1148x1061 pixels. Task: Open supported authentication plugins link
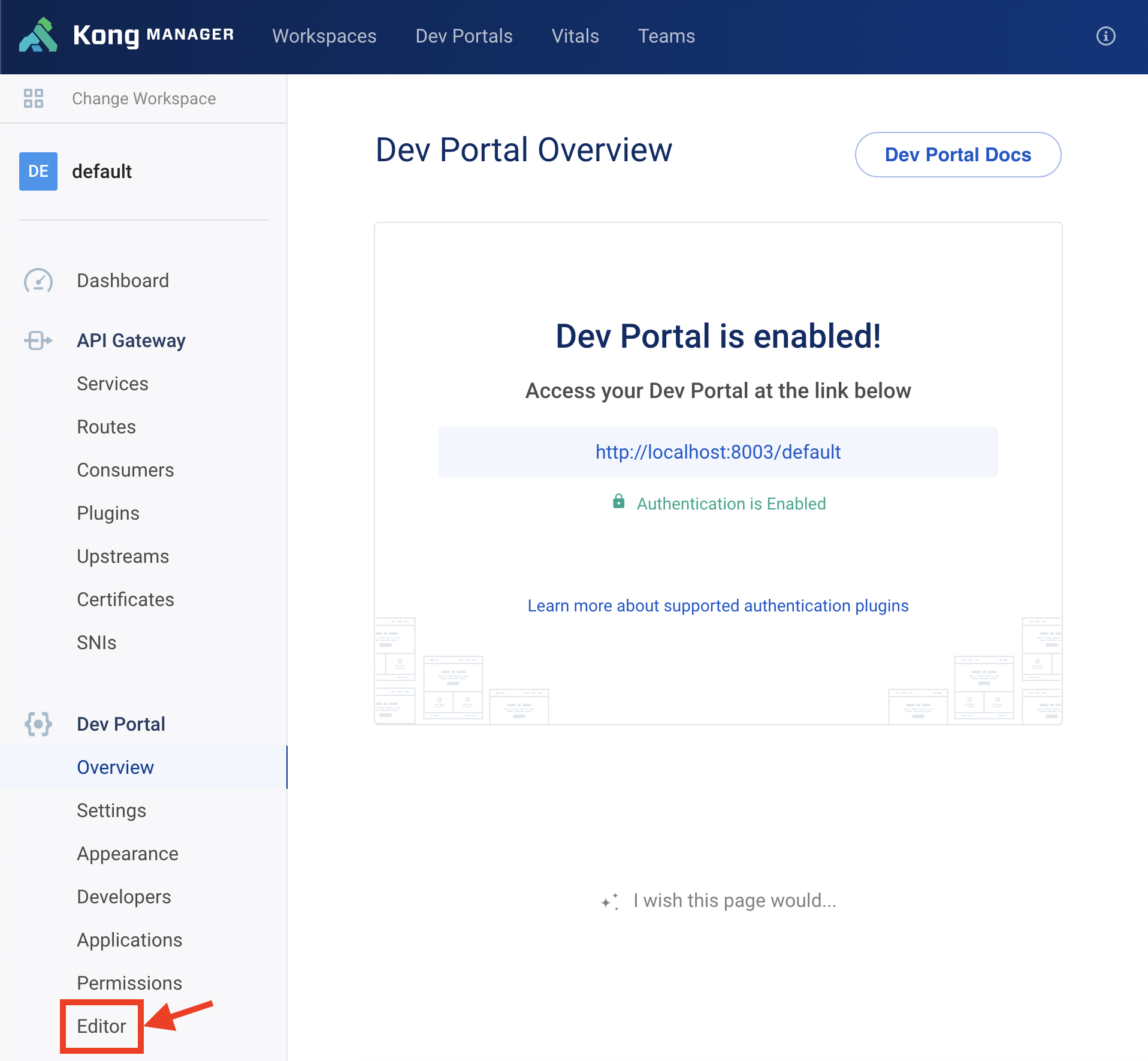click(718, 606)
